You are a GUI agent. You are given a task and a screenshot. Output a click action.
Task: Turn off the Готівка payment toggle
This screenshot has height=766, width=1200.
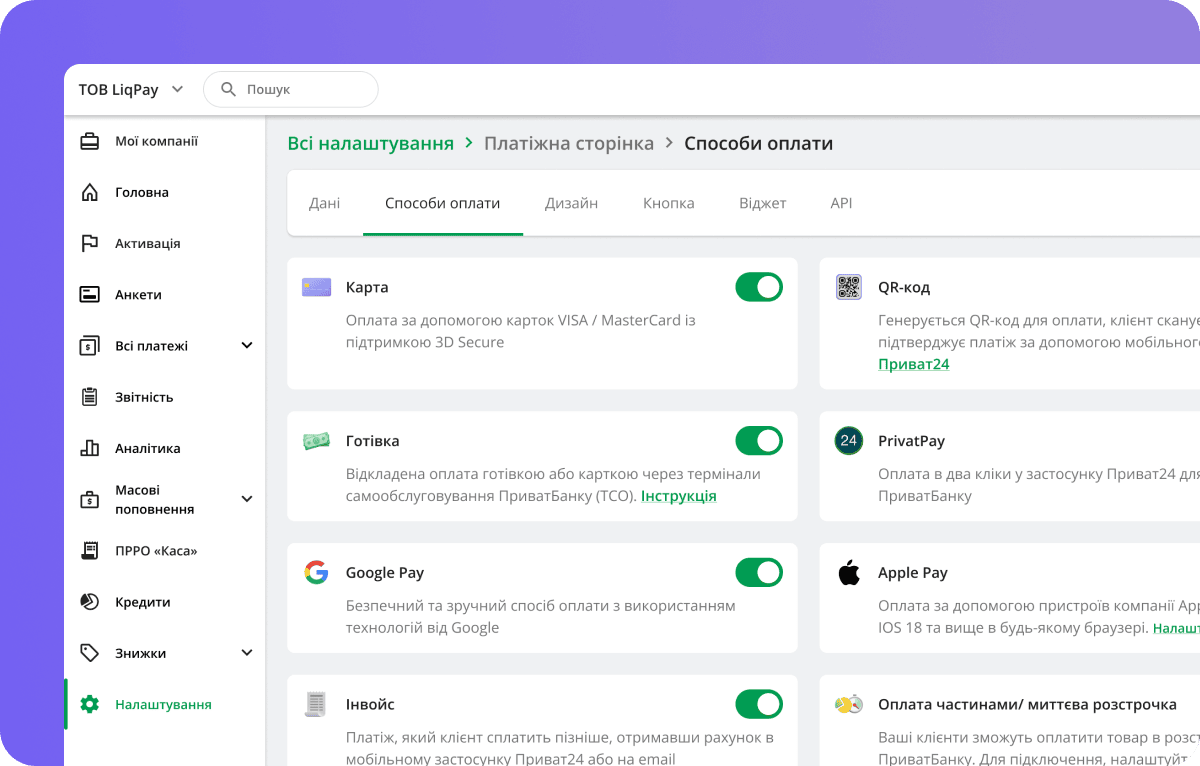click(x=759, y=440)
